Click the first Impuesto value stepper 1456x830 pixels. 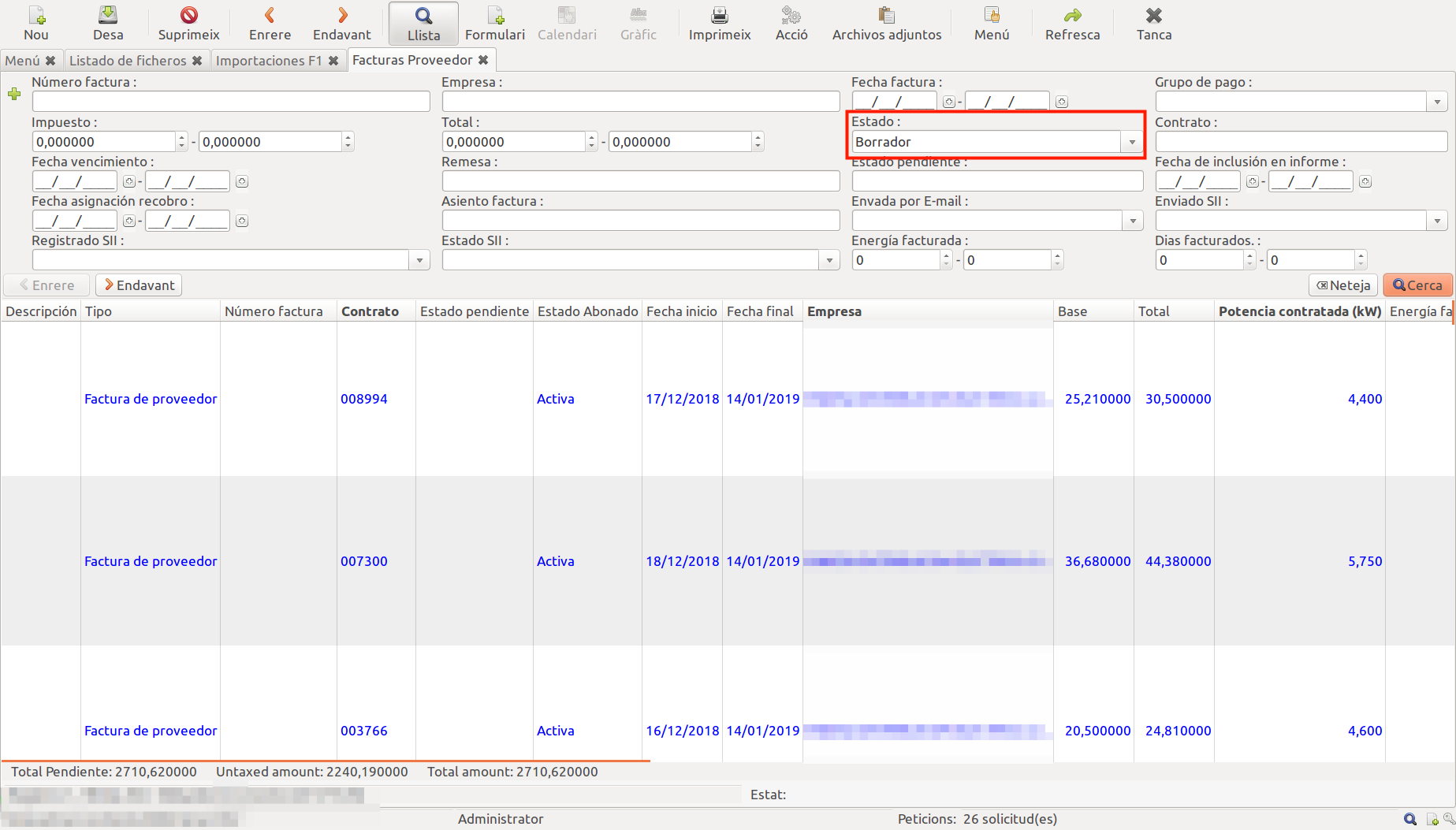[181, 142]
